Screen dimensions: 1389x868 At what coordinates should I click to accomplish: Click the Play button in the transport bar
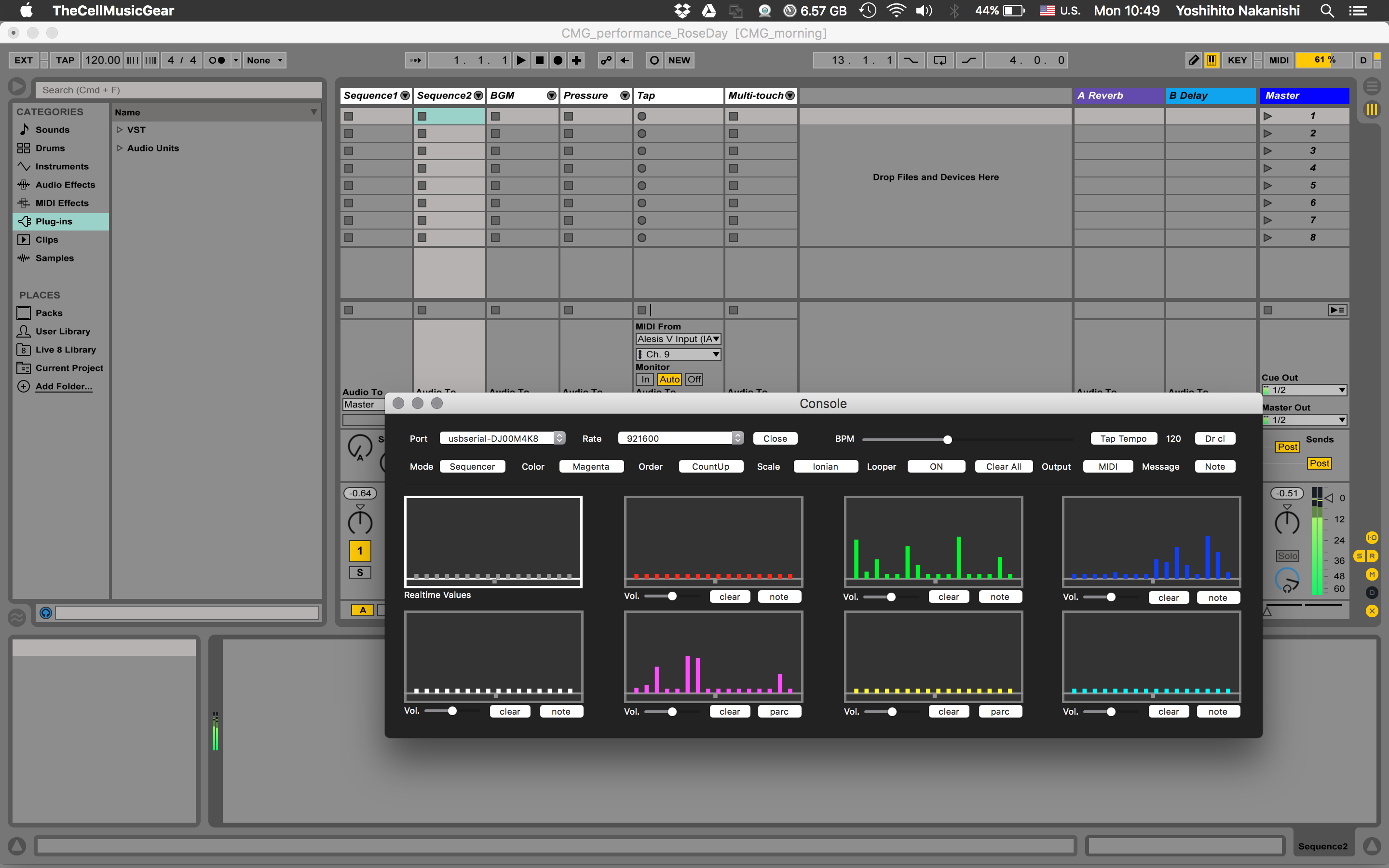(520, 60)
